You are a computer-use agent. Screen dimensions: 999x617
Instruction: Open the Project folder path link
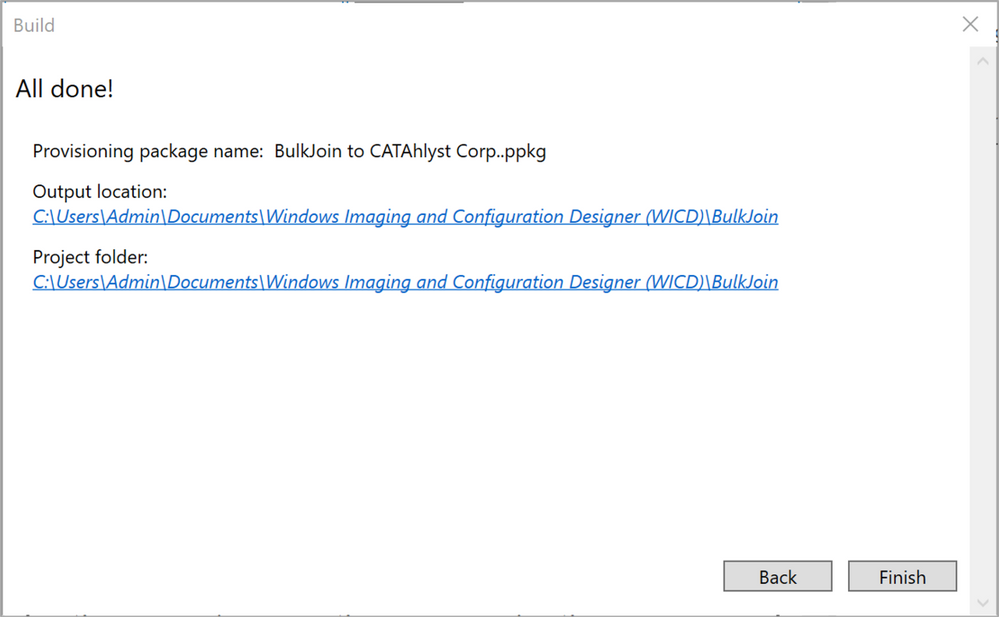tap(405, 282)
